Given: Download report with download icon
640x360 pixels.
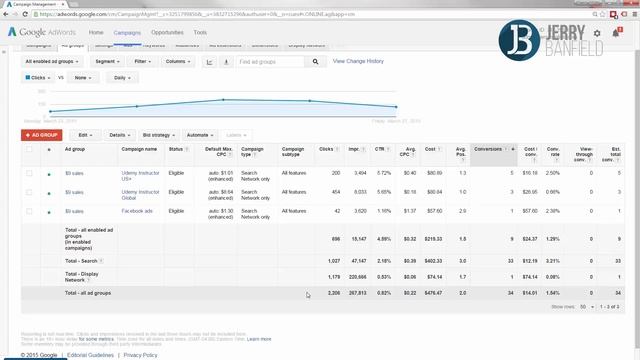Looking at the screenshot, I should (226, 62).
